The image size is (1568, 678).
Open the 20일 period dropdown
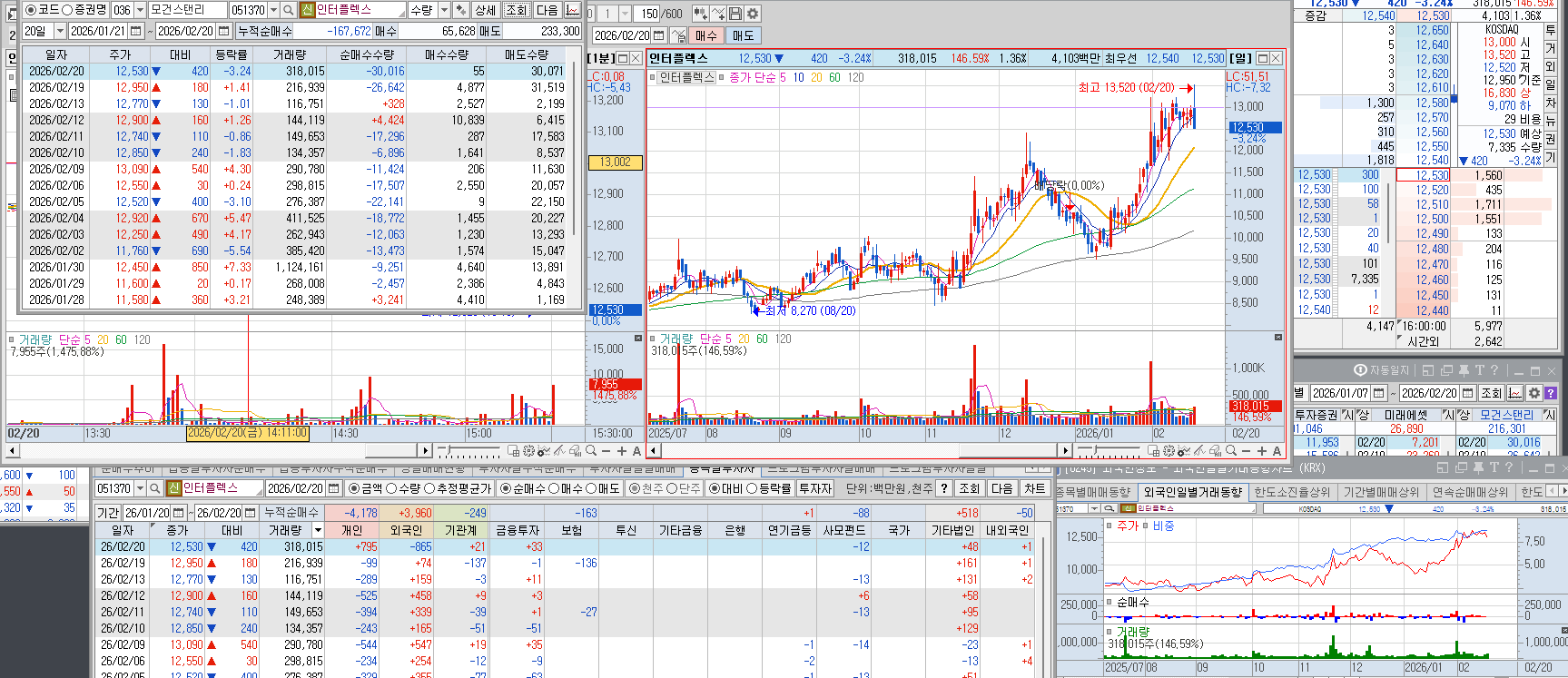point(60,31)
